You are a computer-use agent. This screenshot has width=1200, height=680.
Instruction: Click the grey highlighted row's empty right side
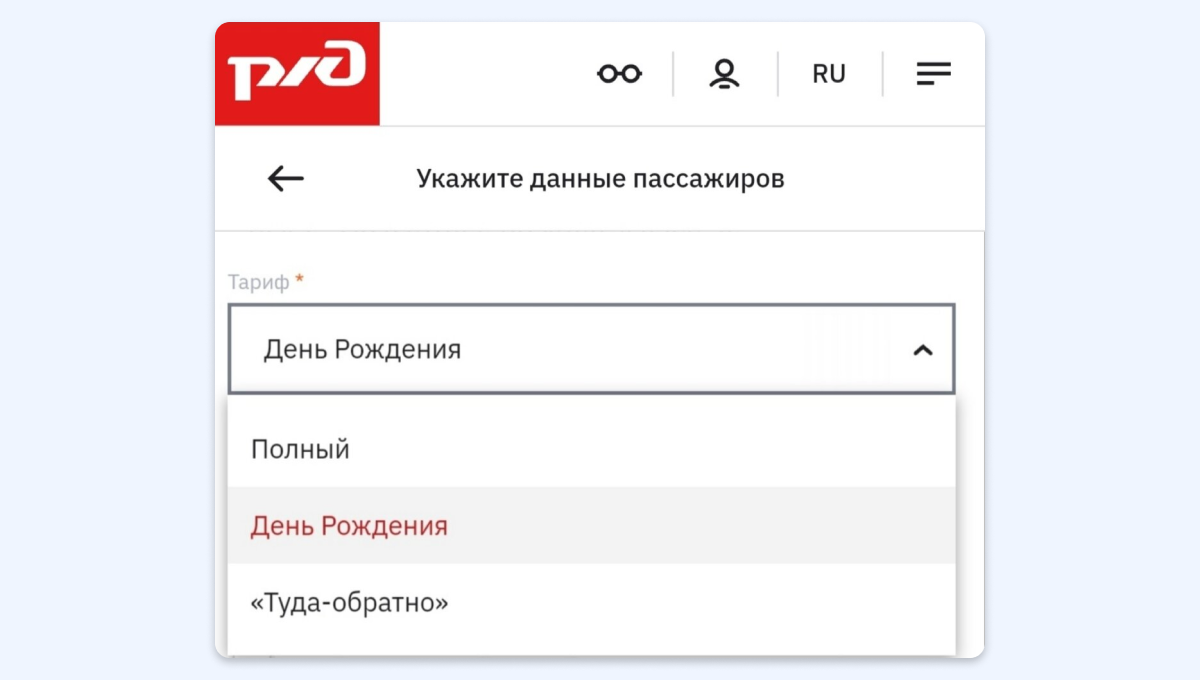[750, 526]
